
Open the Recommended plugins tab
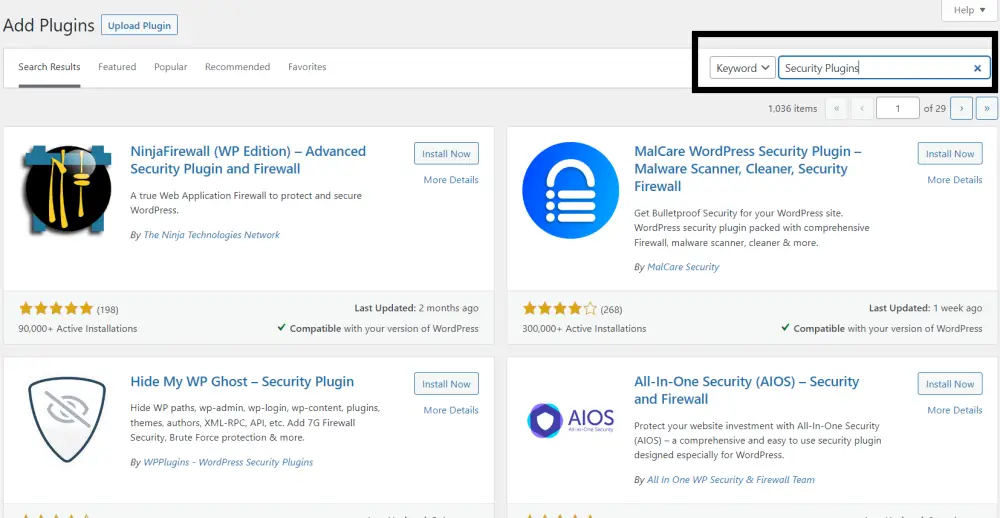click(237, 67)
